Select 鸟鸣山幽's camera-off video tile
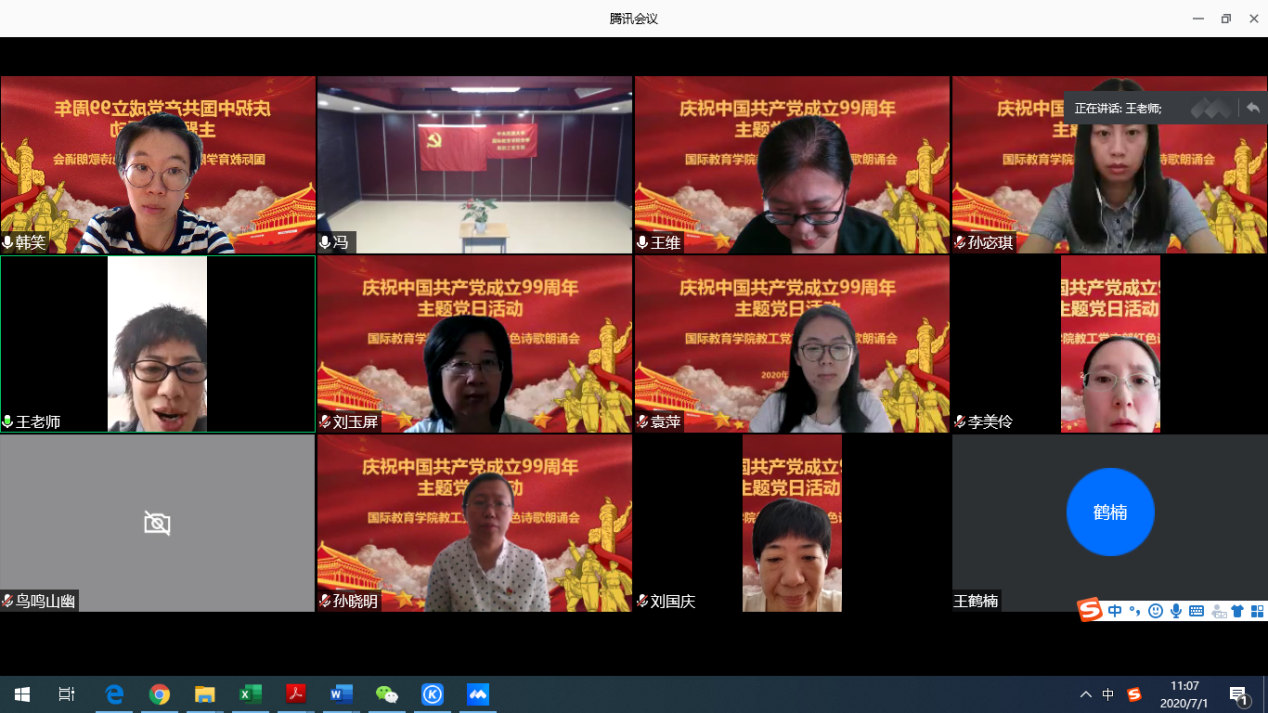1268x713 pixels. click(x=157, y=522)
